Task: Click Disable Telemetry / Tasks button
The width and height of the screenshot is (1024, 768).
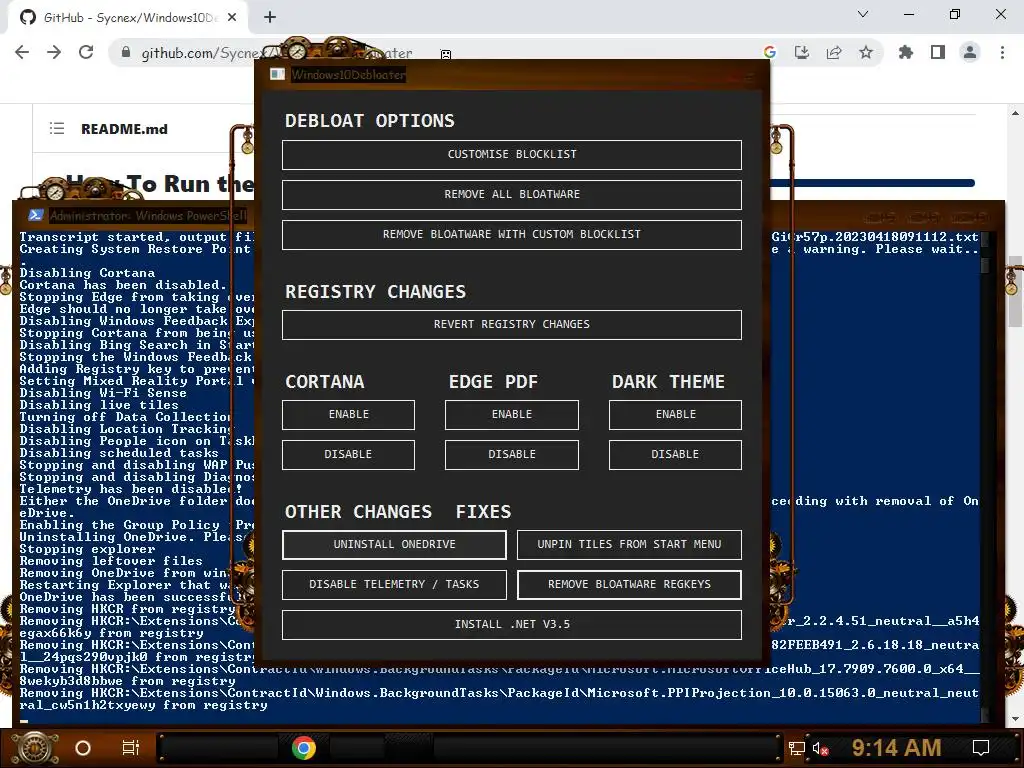Action: tap(394, 584)
